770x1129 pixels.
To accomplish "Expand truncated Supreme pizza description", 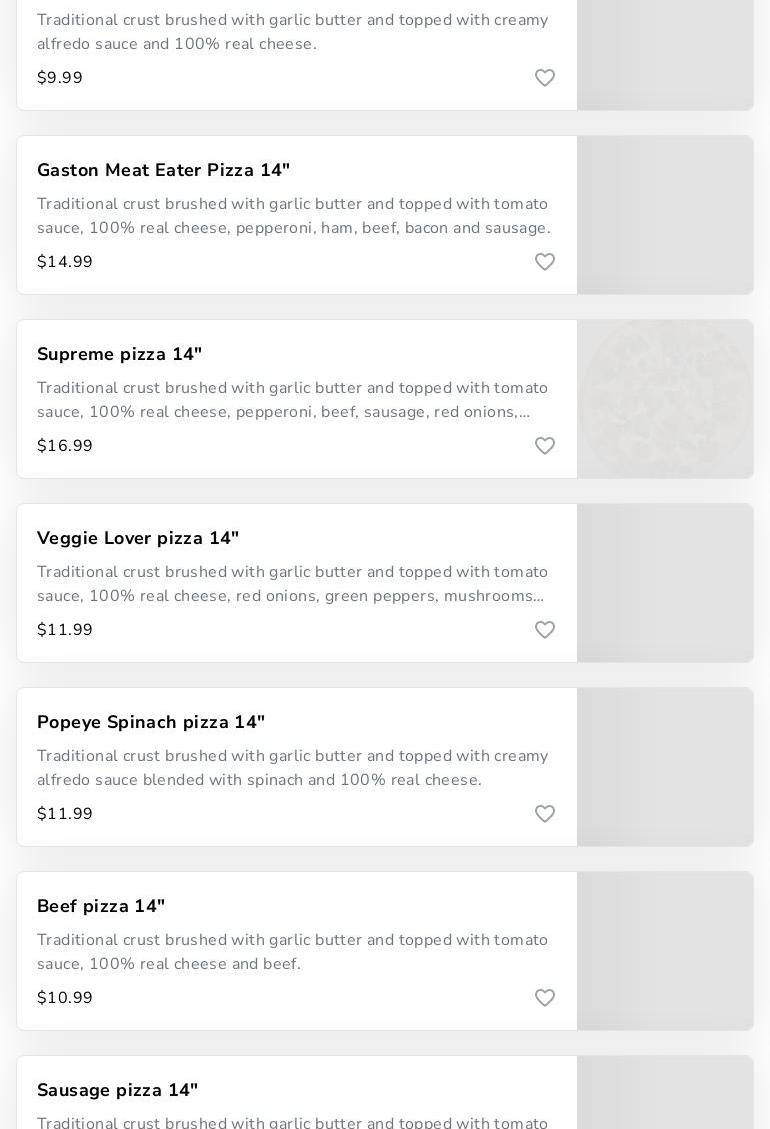I will click(292, 400).
